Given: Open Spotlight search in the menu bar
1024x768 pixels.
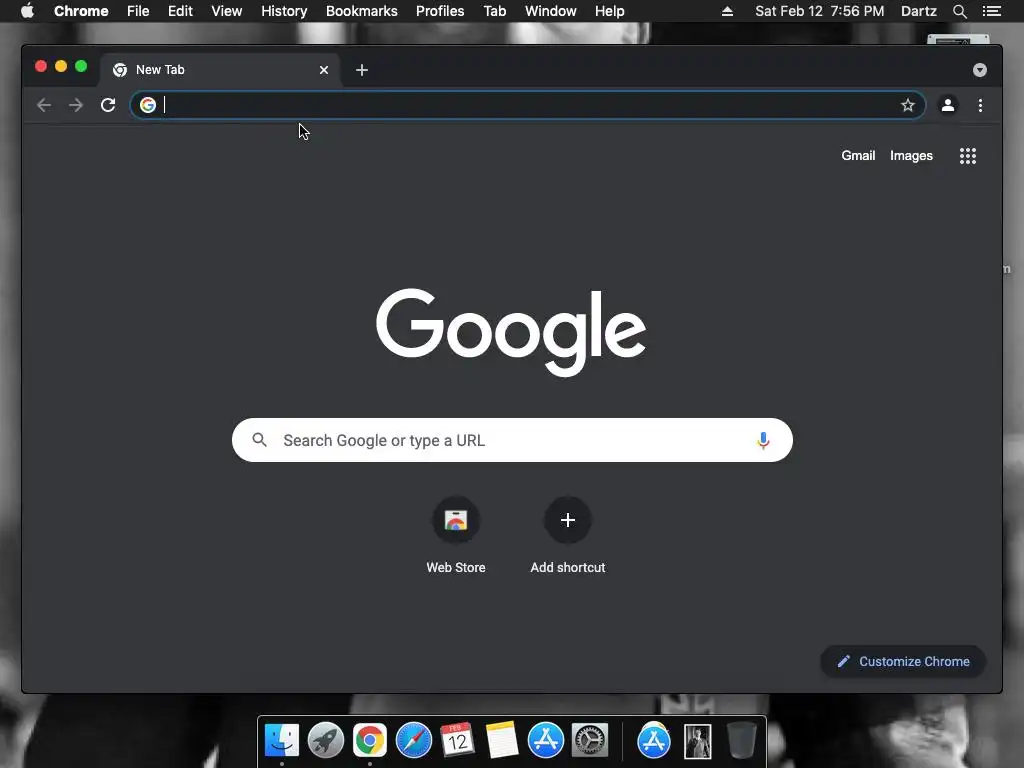Looking at the screenshot, I should (959, 11).
